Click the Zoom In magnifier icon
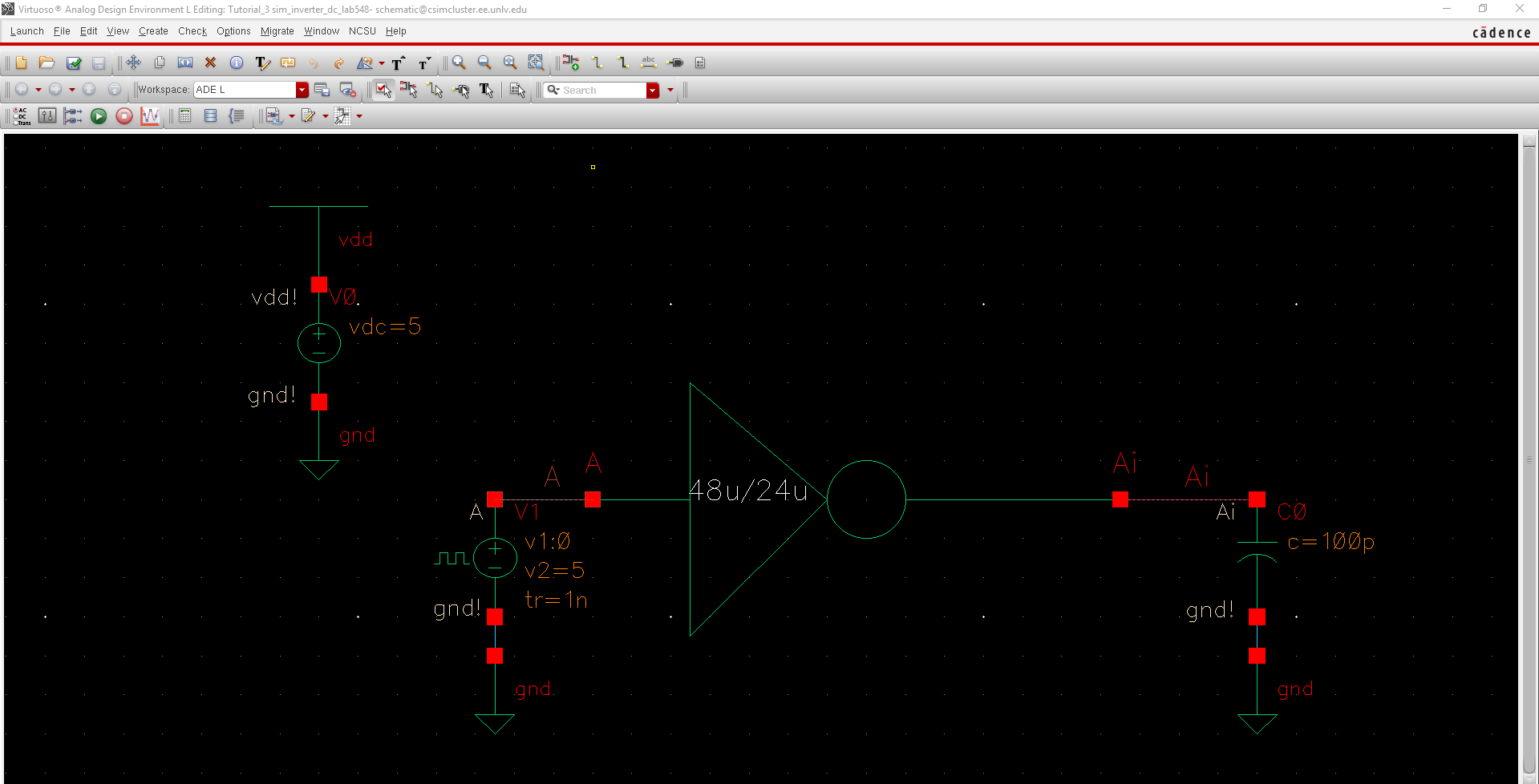 click(459, 63)
